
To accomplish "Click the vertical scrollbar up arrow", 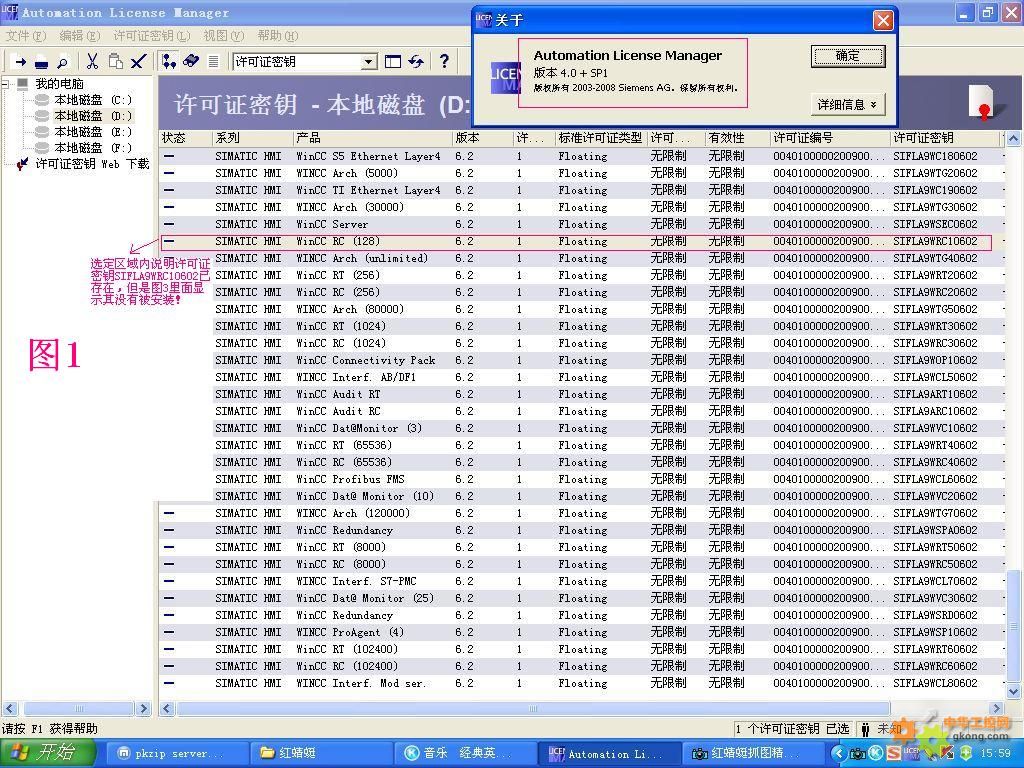I will click(x=1013, y=138).
